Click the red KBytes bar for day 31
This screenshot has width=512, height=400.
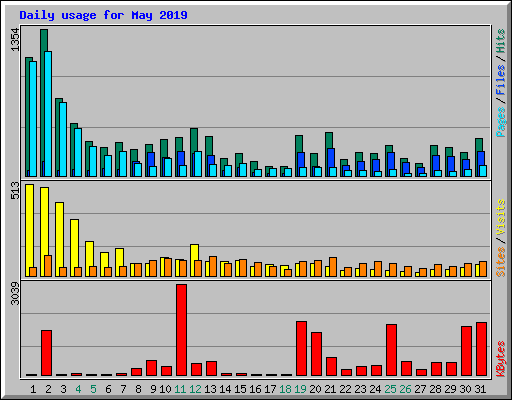coord(481,349)
